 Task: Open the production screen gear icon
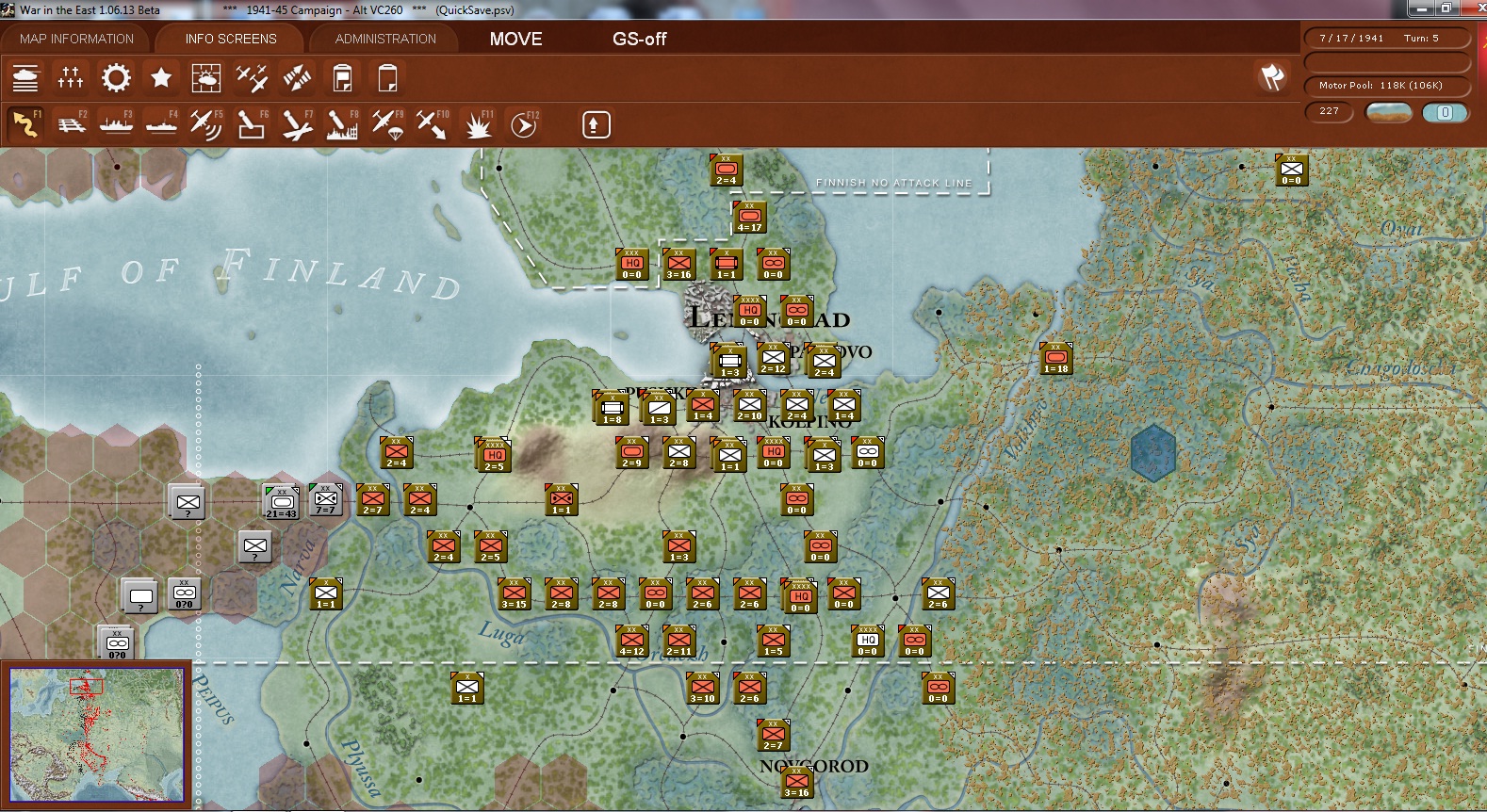116,77
